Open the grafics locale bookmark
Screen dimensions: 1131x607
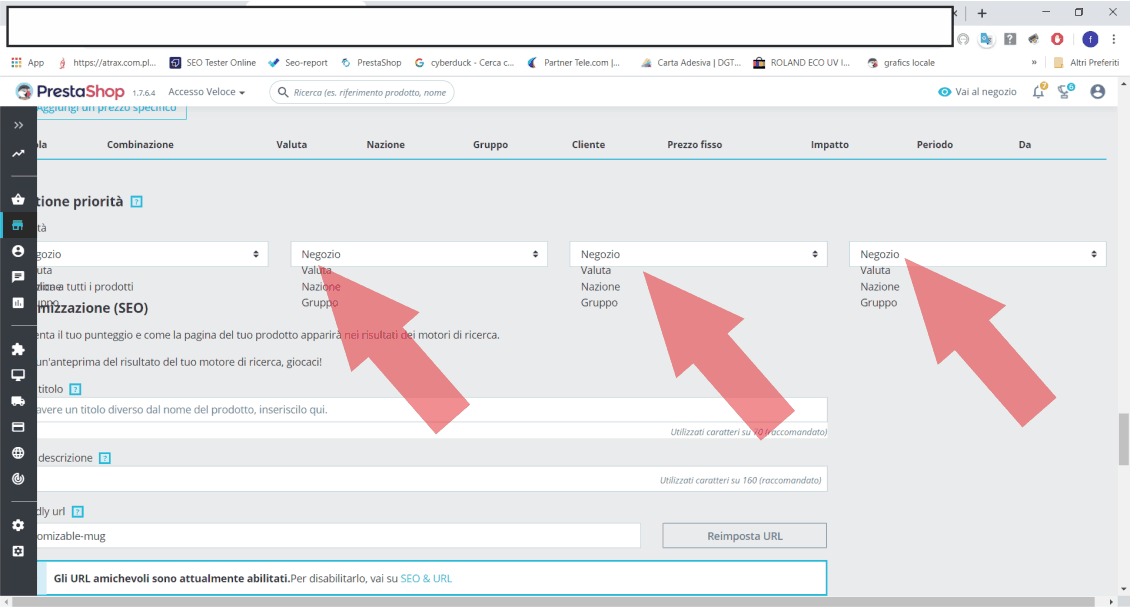(x=901, y=63)
